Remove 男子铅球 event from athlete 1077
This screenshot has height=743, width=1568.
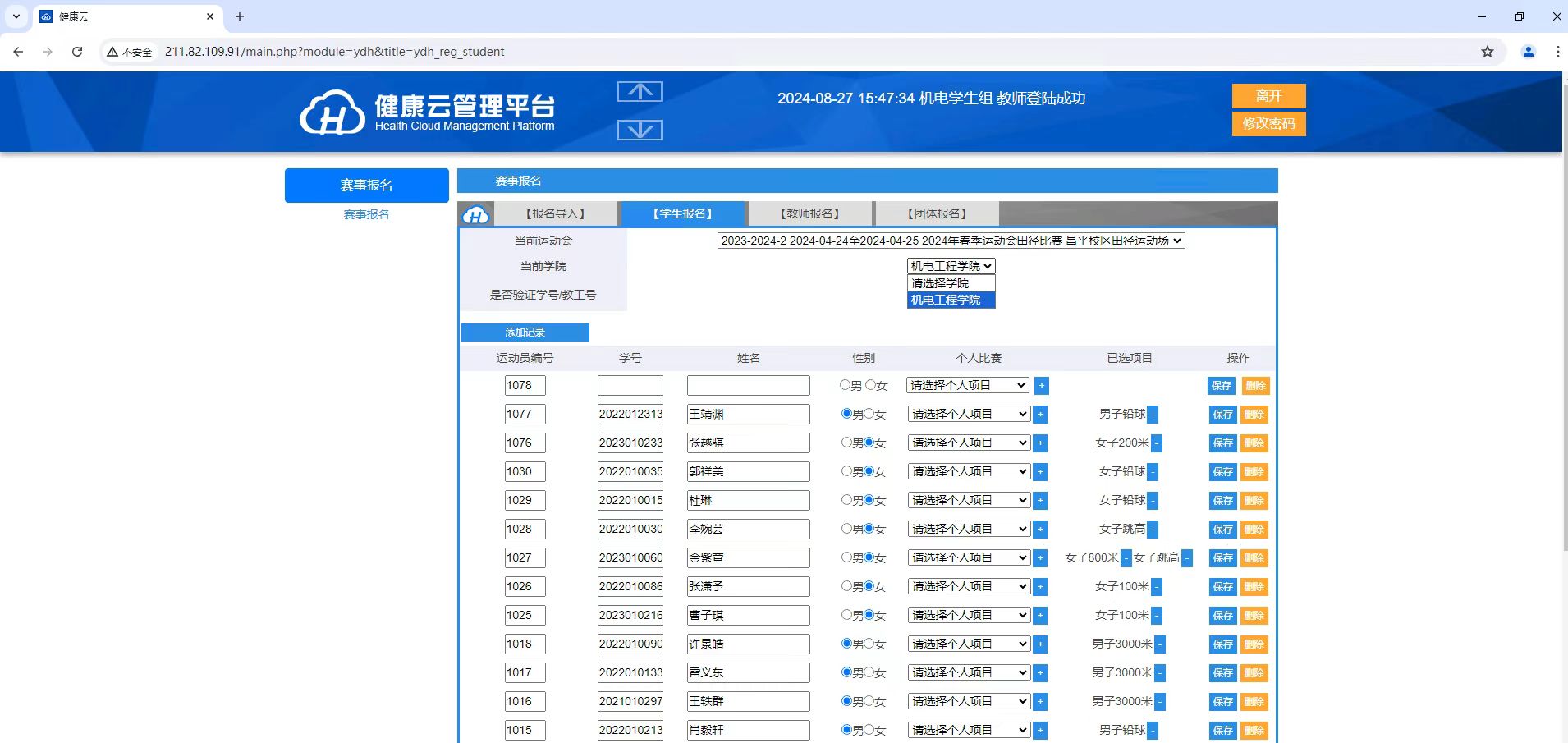1153,415
